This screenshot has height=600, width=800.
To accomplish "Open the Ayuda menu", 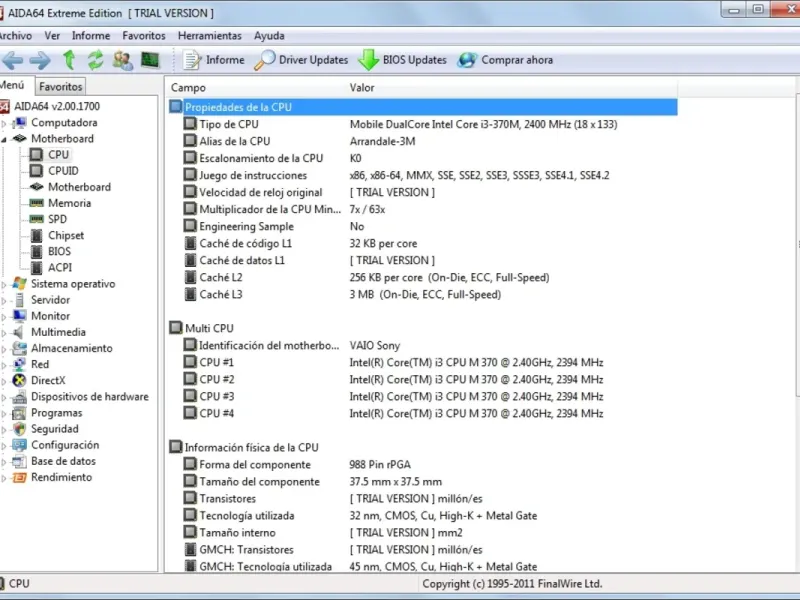I will pos(269,36).
